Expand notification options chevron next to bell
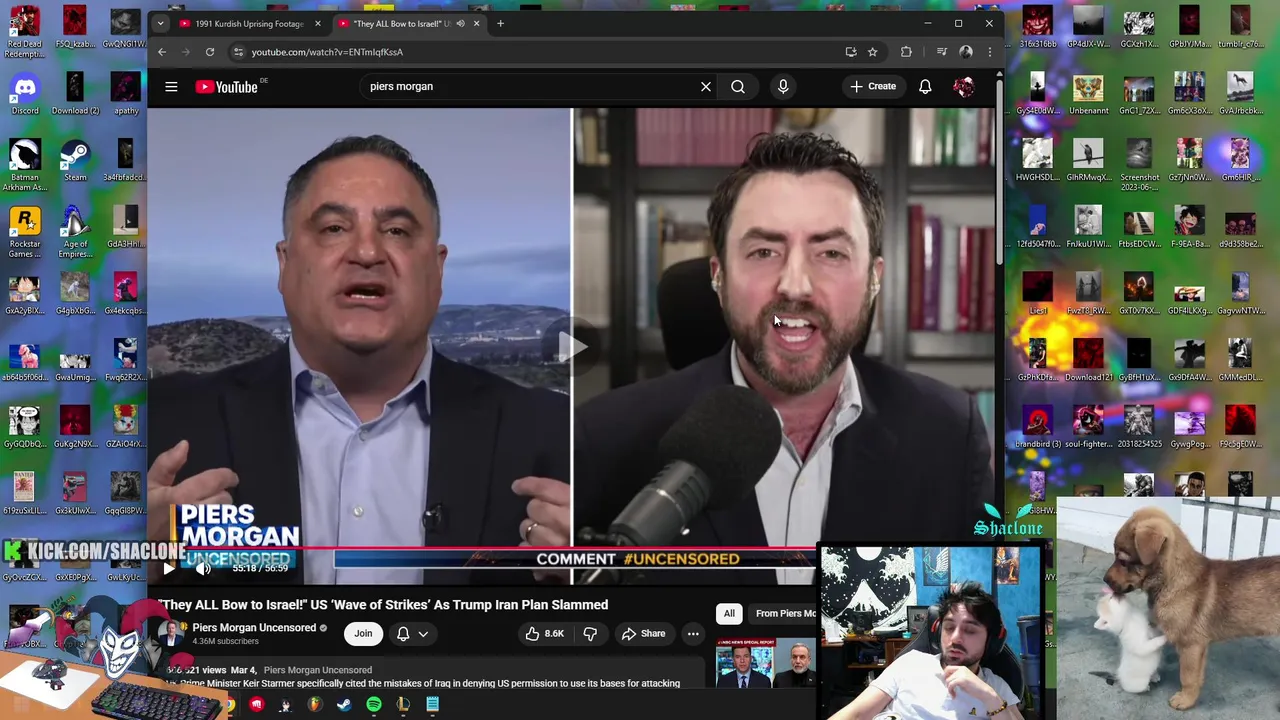This screenshot has width=1280, height=720. [423, 634]
